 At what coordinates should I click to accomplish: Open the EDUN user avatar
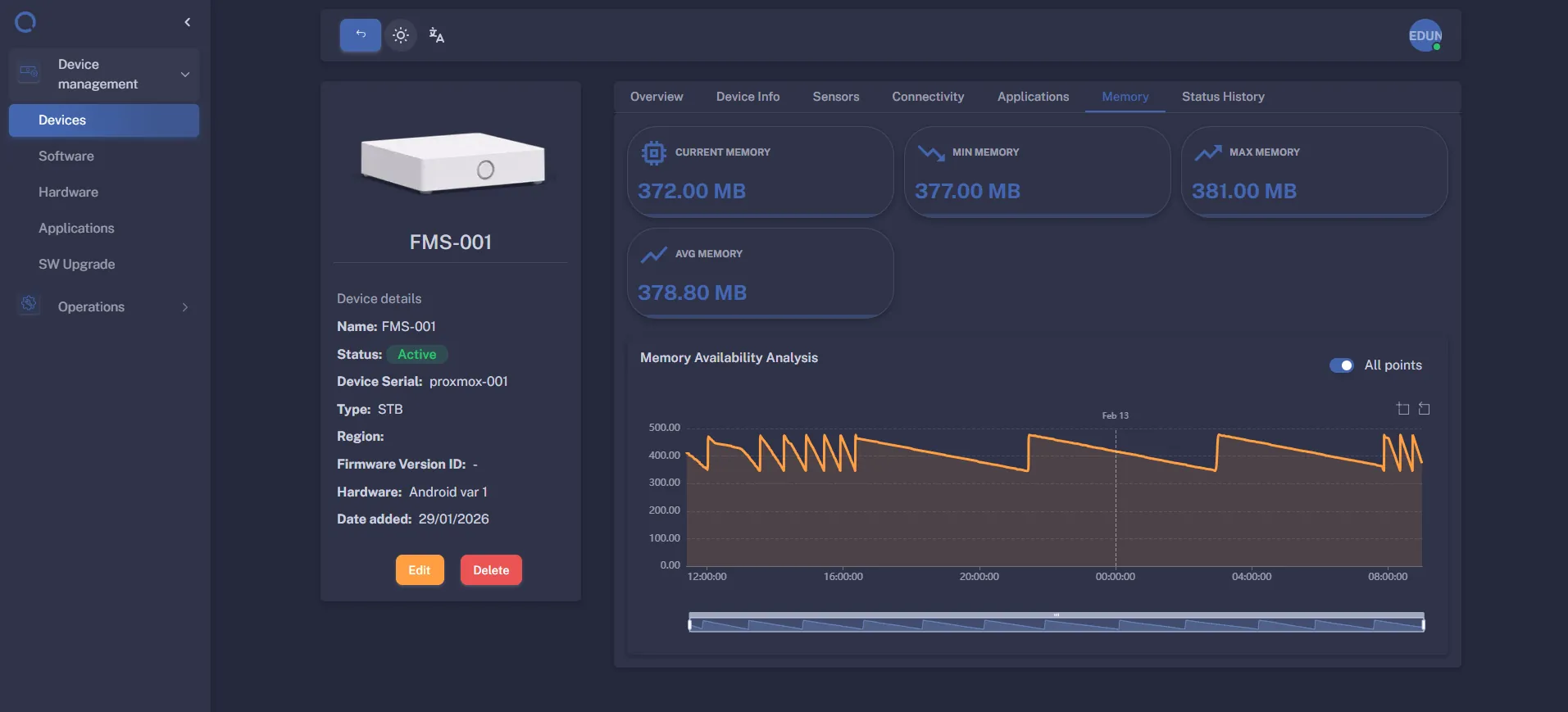(x=1425, y=35)
